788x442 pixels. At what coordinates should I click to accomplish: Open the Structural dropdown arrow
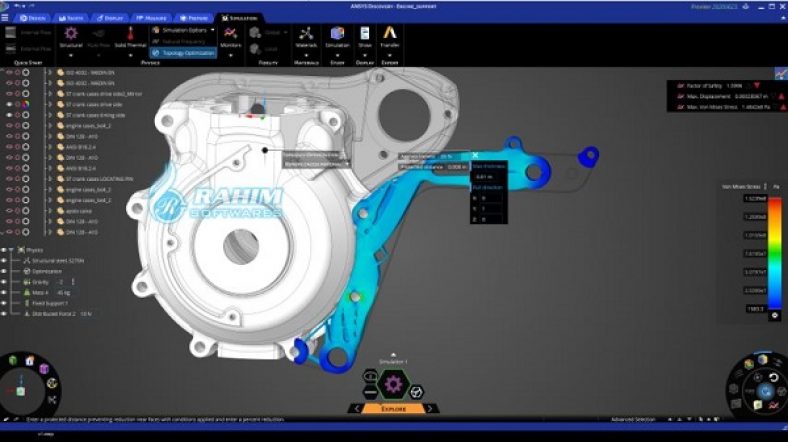(71, 55)
